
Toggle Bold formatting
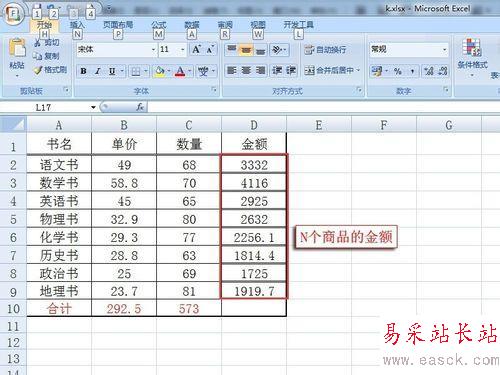[x=83, y=71]
